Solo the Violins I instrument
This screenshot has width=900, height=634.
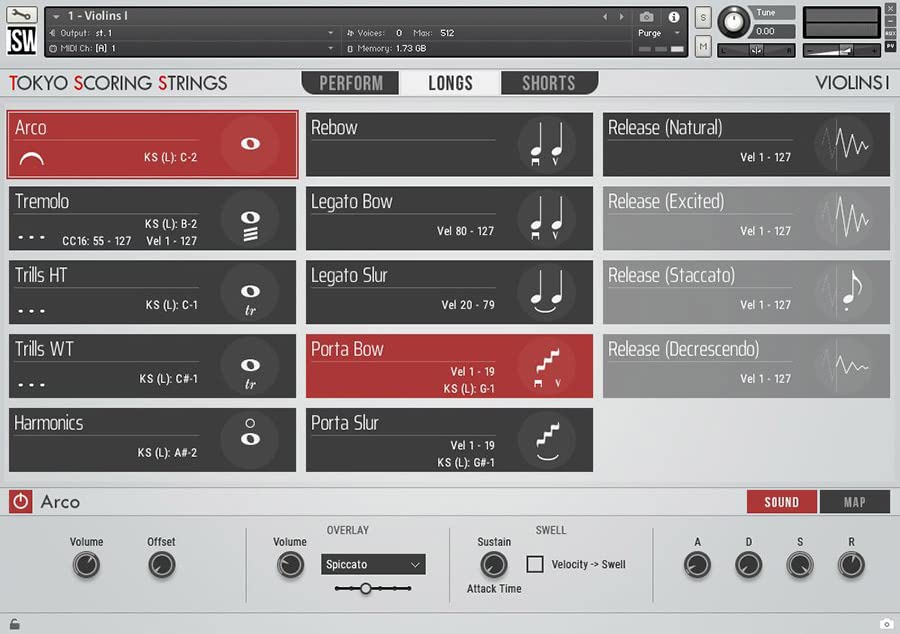703,16
